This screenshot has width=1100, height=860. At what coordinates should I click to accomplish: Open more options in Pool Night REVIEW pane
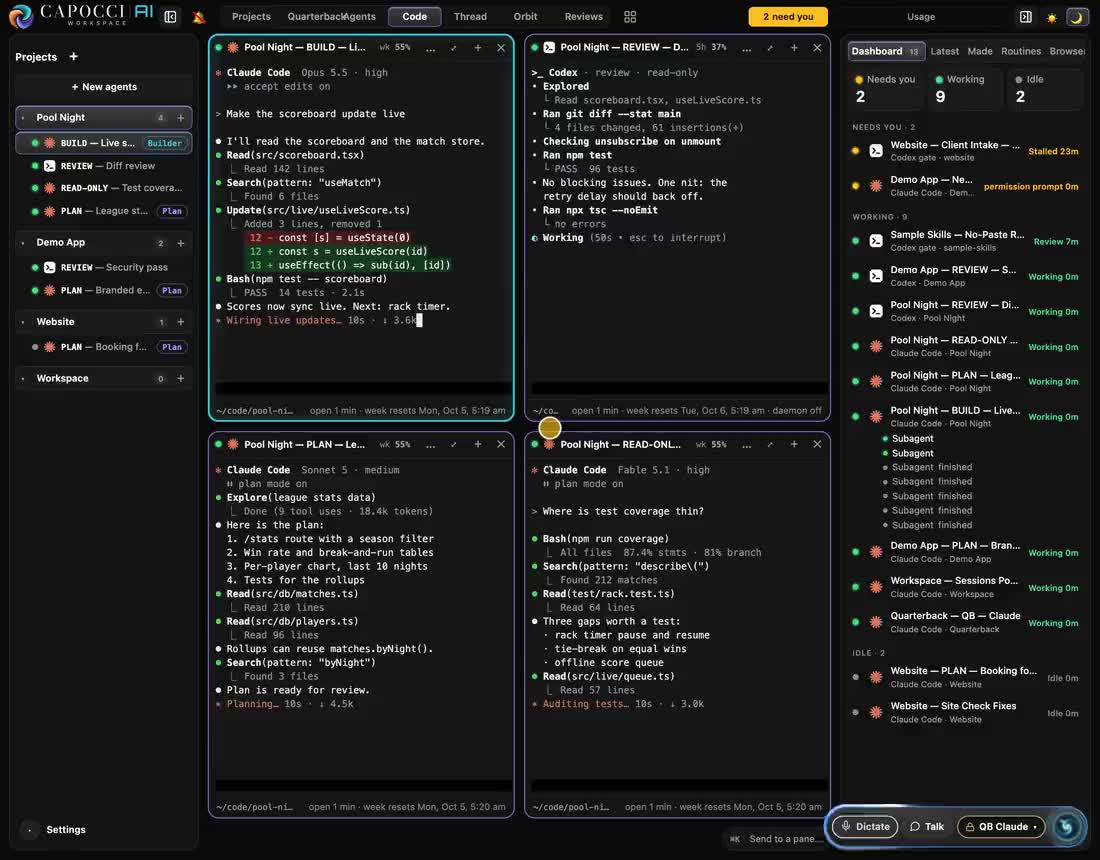[x=746, y=48]
